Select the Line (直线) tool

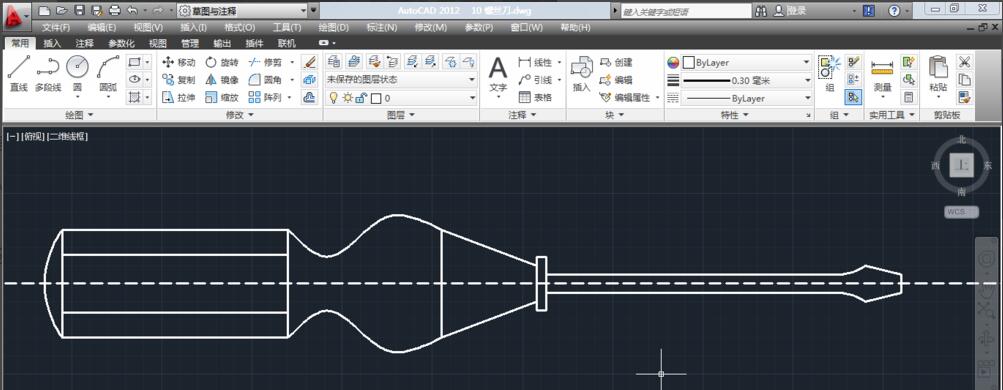(18, 74)
